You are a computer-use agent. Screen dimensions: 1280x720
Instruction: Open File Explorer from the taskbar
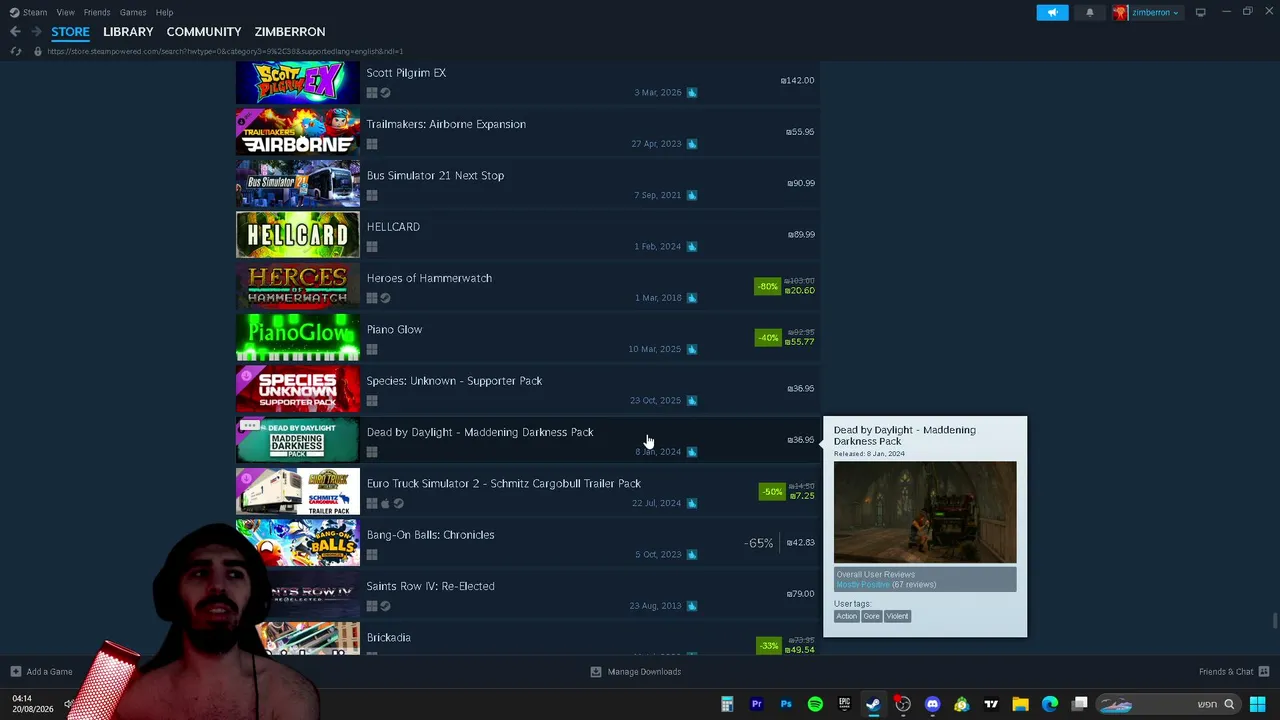[1020, 704]
